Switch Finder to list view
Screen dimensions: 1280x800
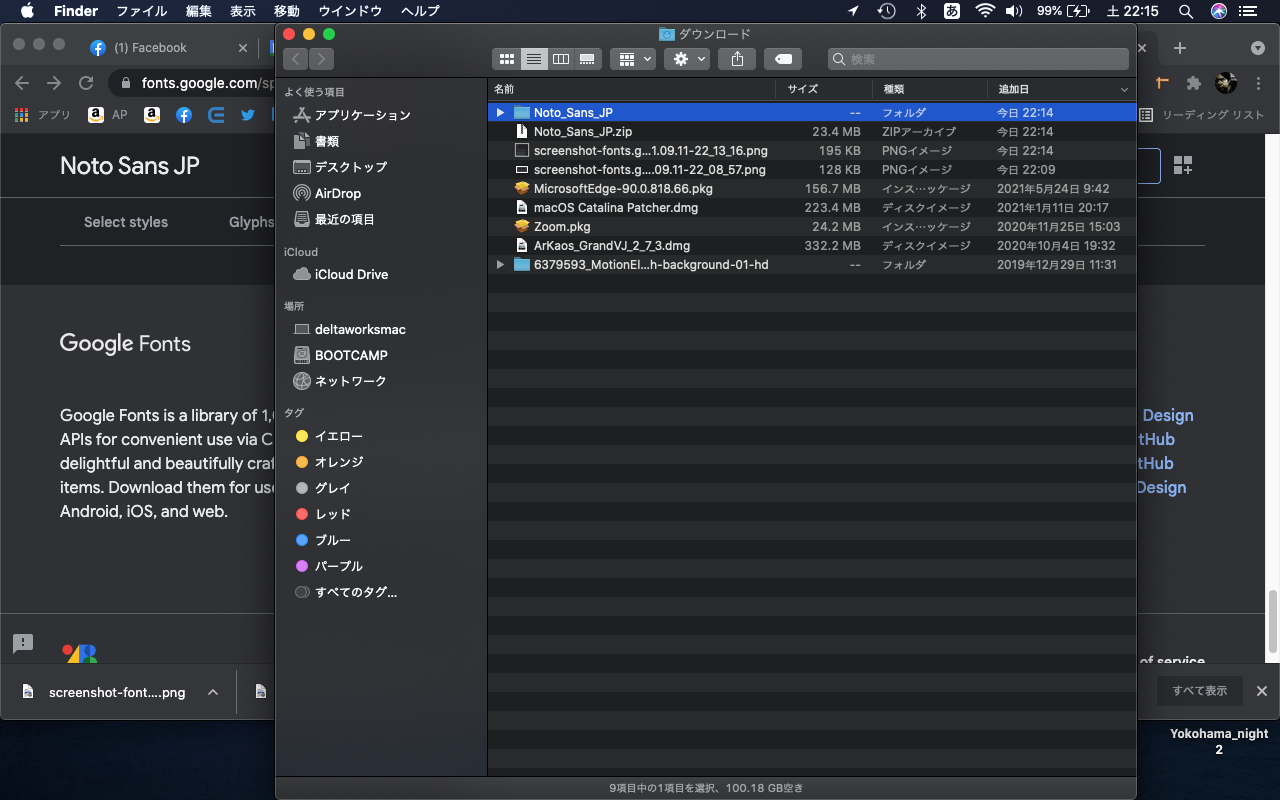[x=534, y=59]
